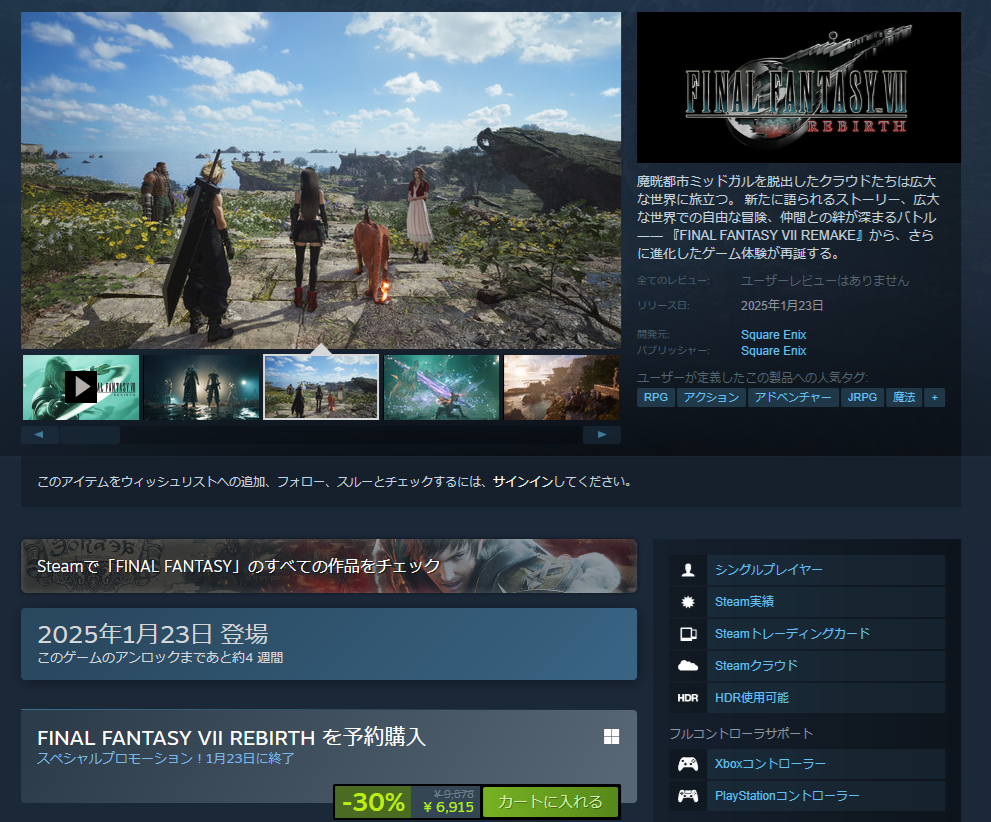
Task: Select the purple sword battle thumbnail
Action: 441,387
